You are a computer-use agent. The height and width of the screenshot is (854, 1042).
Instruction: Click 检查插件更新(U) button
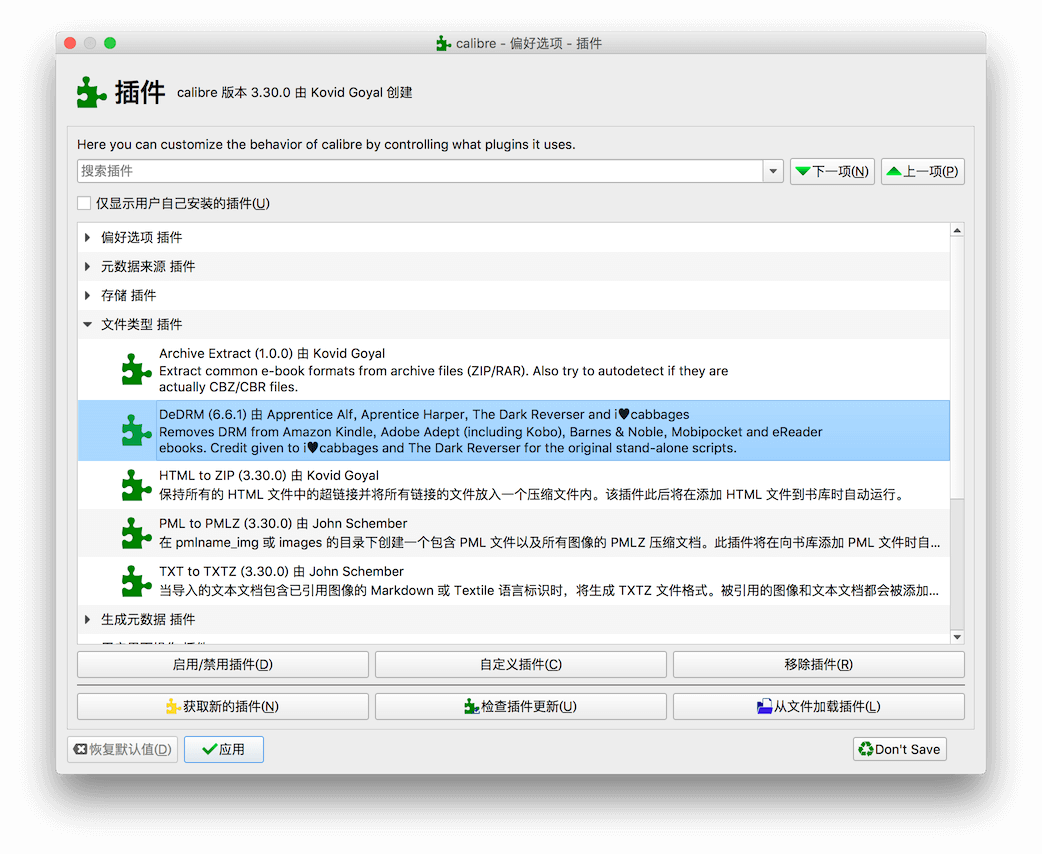click(x=520, y=706)
